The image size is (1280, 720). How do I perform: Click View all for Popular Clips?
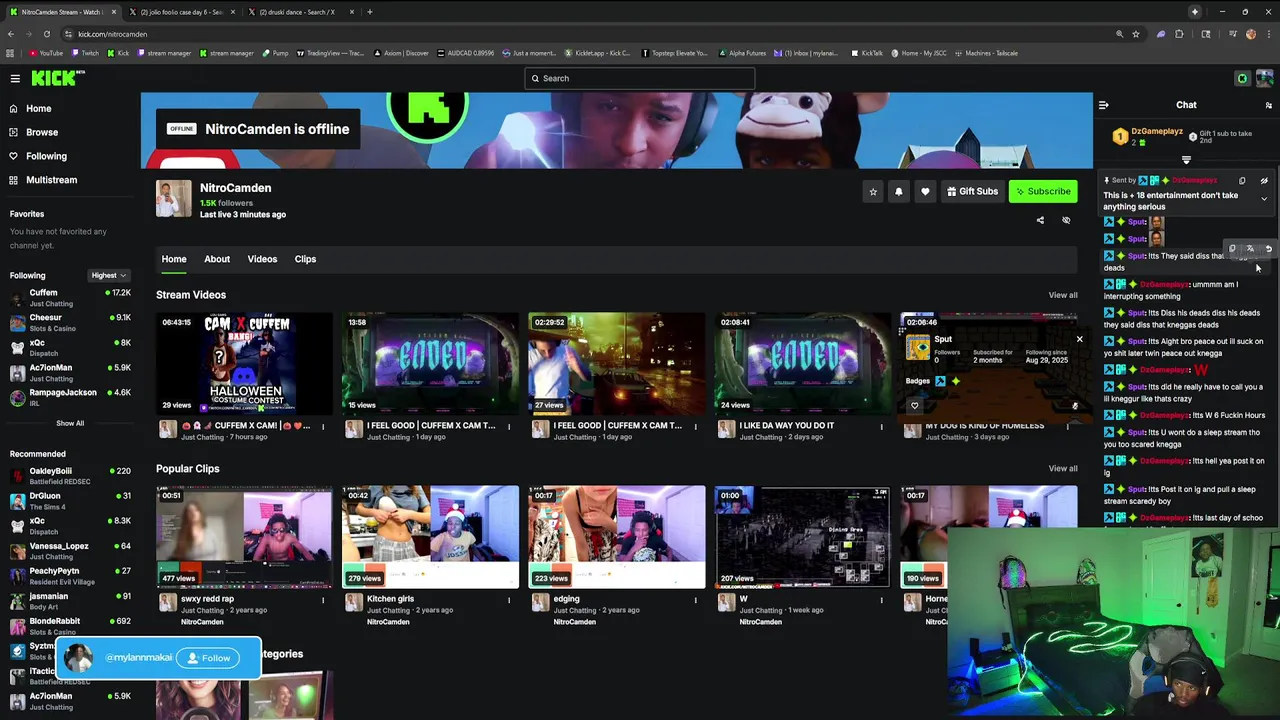coord(1063,468)
